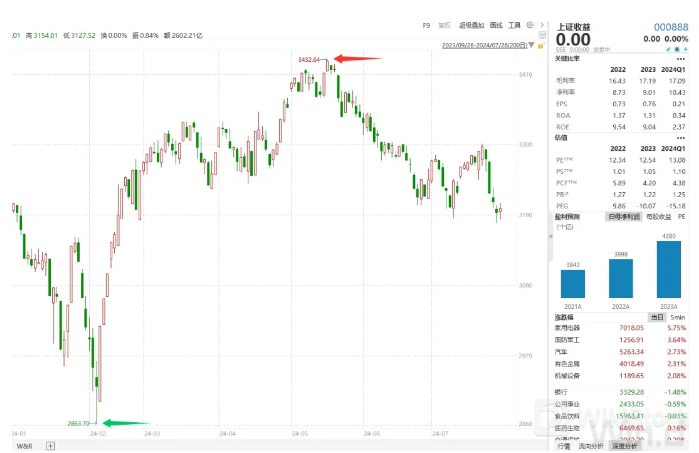The image size is (699, 453).
Task: Toggle 复权 price adjustment
Action: pos(444,25)
